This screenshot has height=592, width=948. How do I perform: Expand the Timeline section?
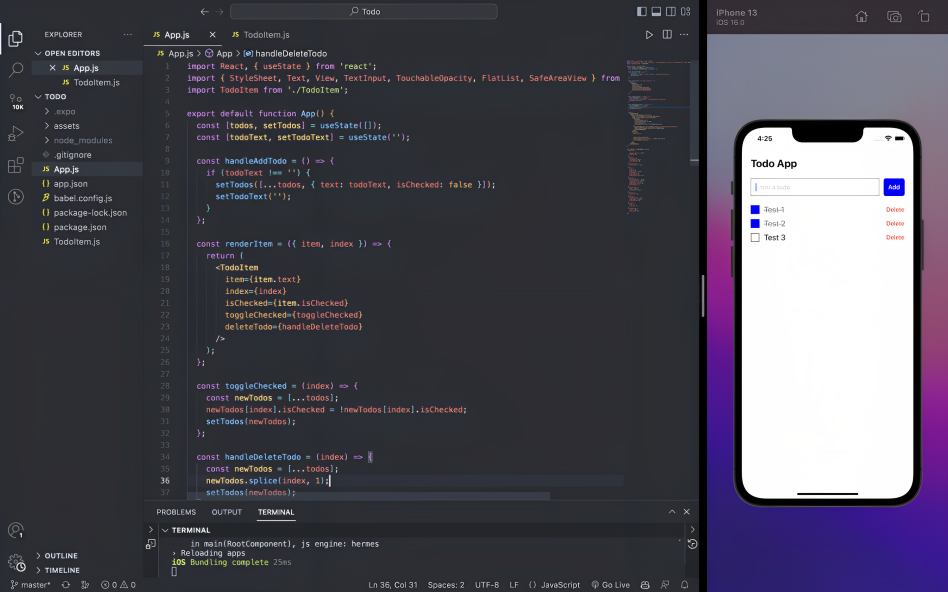tap(39, 570)
